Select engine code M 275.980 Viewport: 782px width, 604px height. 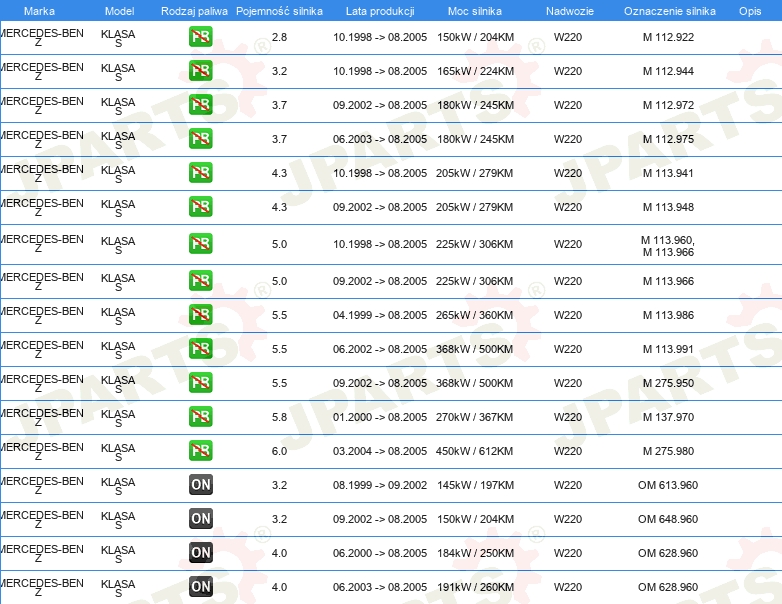[668, 450]
